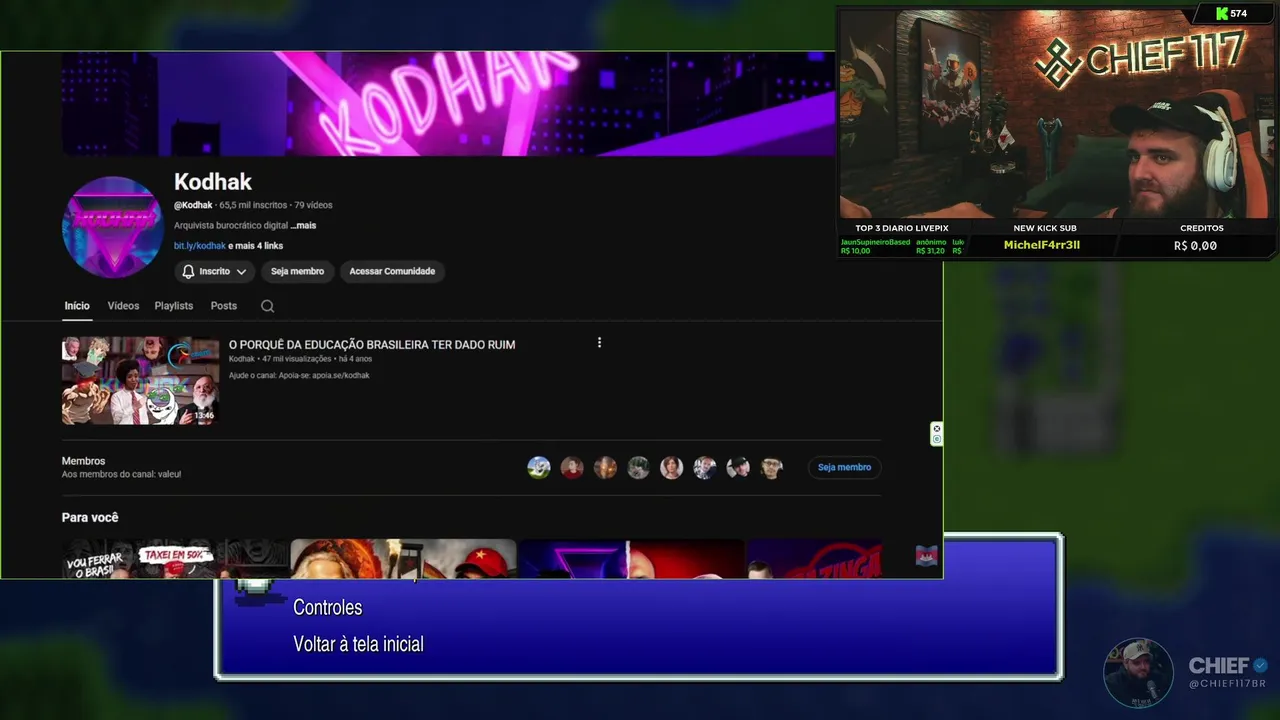Open the 'Vou ferrar o Brasil' thumbnail
This screenshot has width=1280, height=720.
(175, 559)
